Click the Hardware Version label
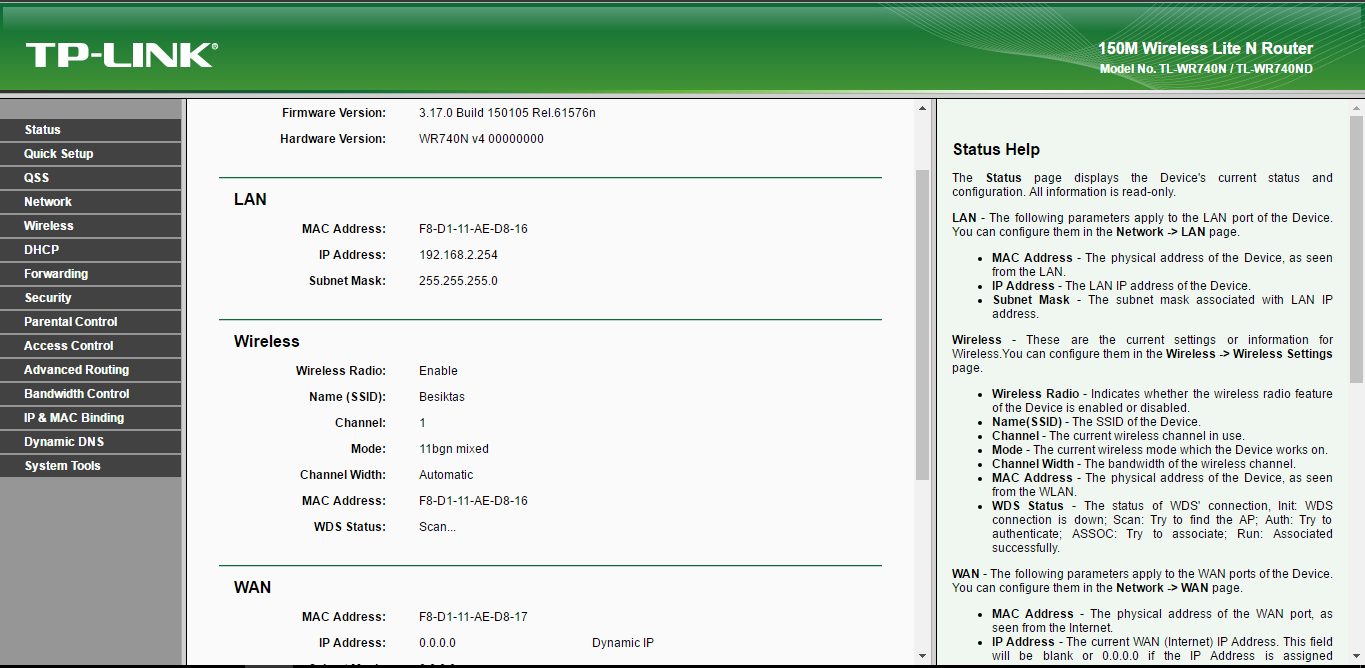Viewport: 1365px width, 668px height. point(333,139)
